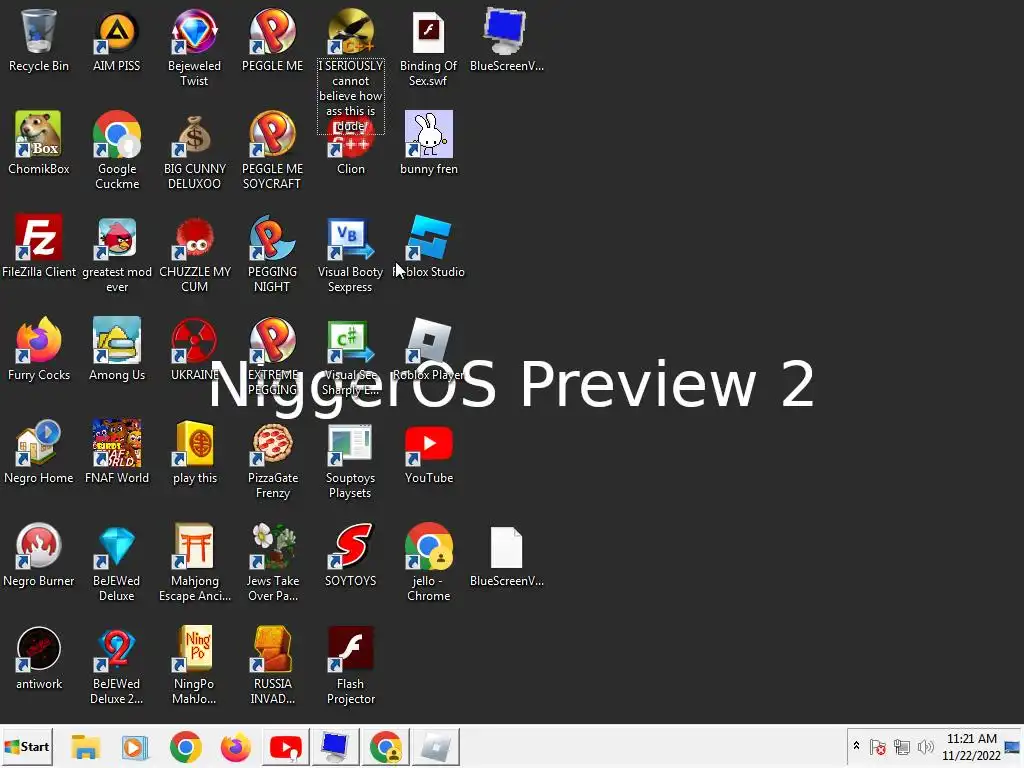This screenshot has height=768, width=1024.
Task: Switch to the Chrome profile window on taskbar
Action: [385, 747]
